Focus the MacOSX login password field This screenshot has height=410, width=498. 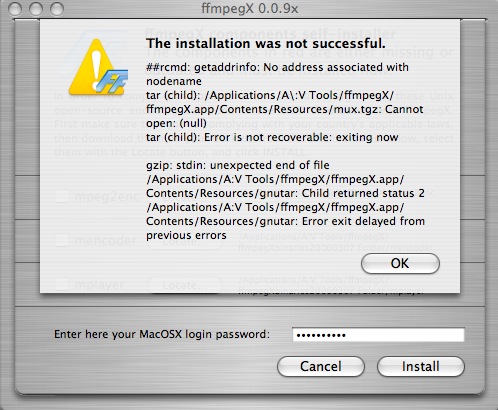pyautogui.click(x=378, y=335)
